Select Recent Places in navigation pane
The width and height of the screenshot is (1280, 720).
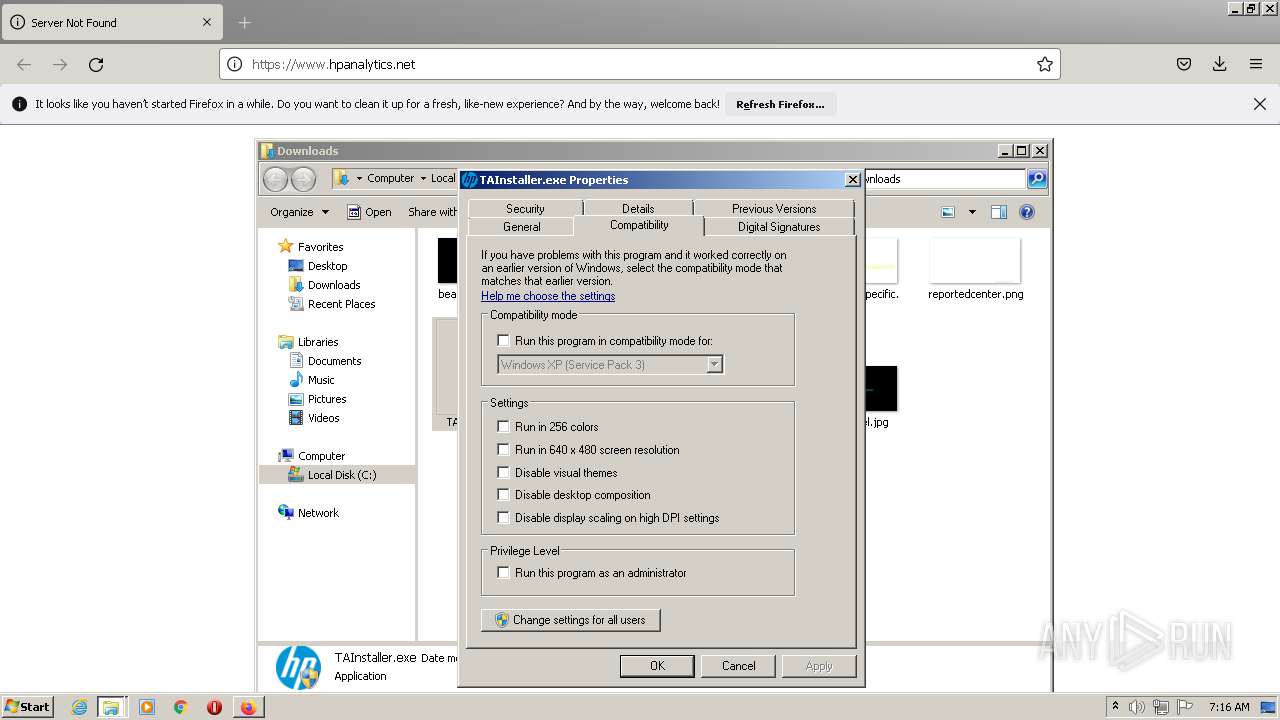(x=341, y=304)
